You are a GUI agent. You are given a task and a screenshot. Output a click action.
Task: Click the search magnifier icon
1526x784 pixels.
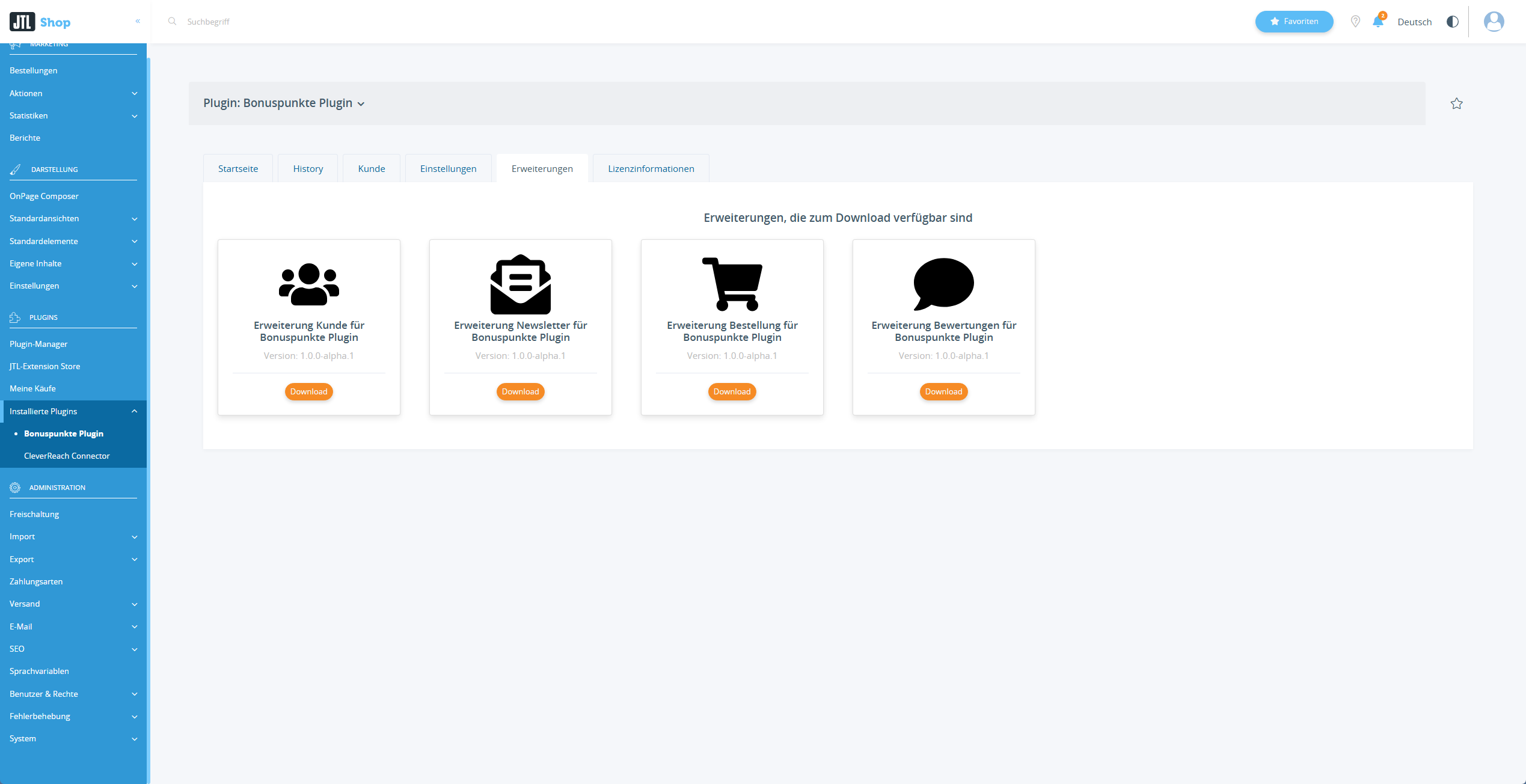click(172, 22)
